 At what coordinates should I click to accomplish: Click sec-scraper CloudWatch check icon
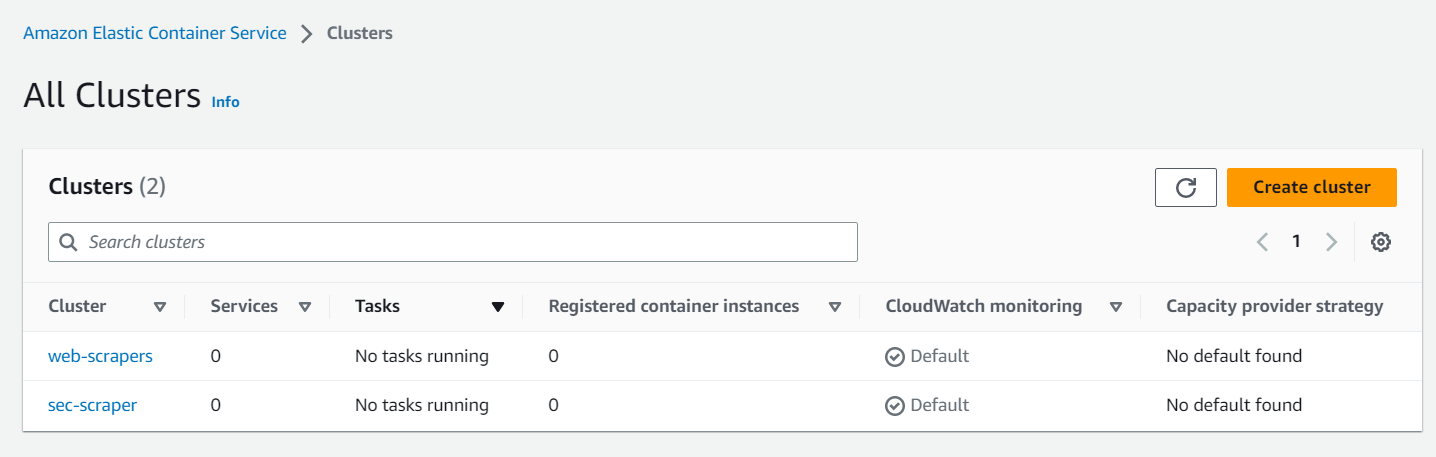pos(895,406)
